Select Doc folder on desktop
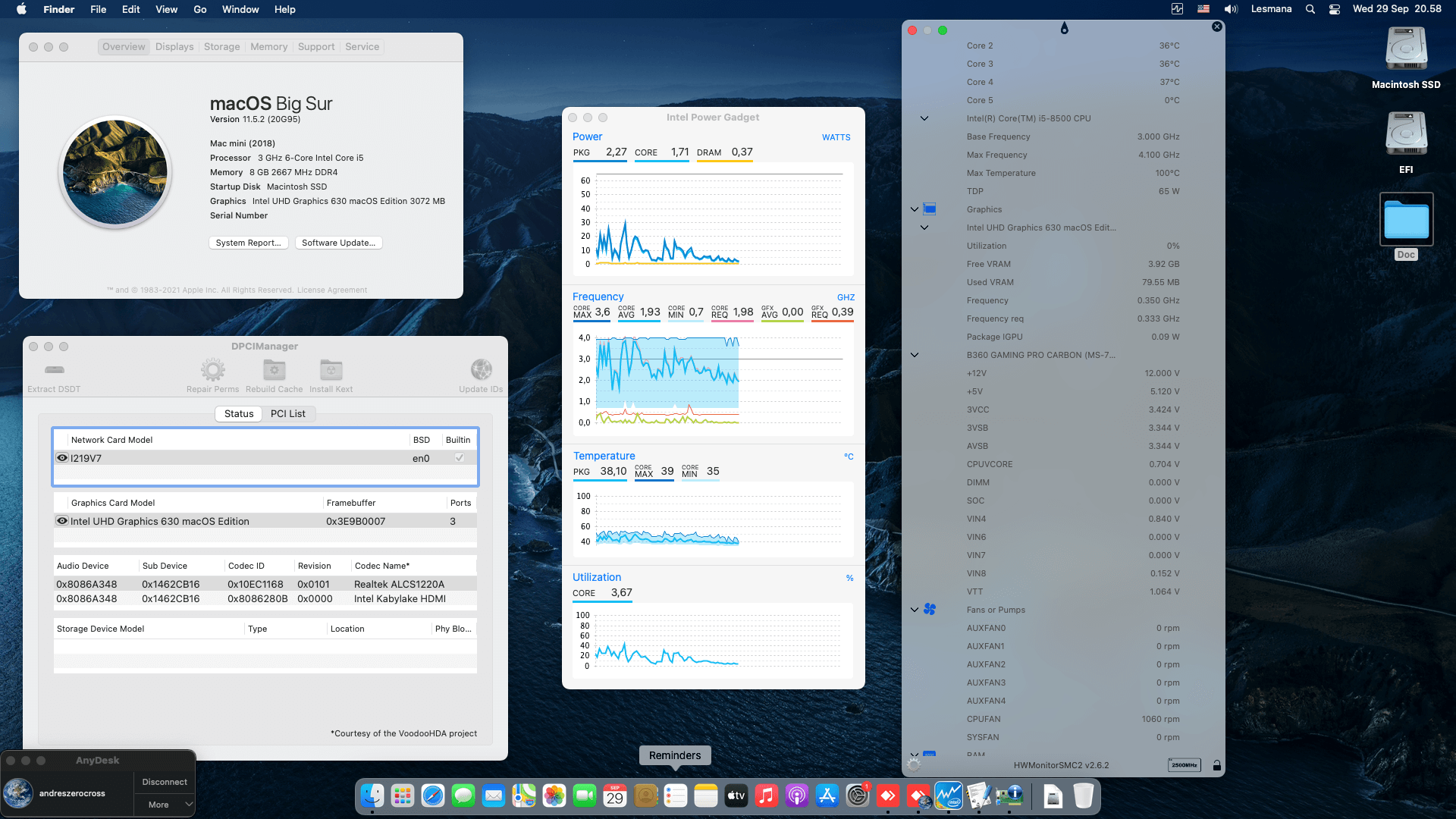The image size is (1456, 819). click(1406, 218)
